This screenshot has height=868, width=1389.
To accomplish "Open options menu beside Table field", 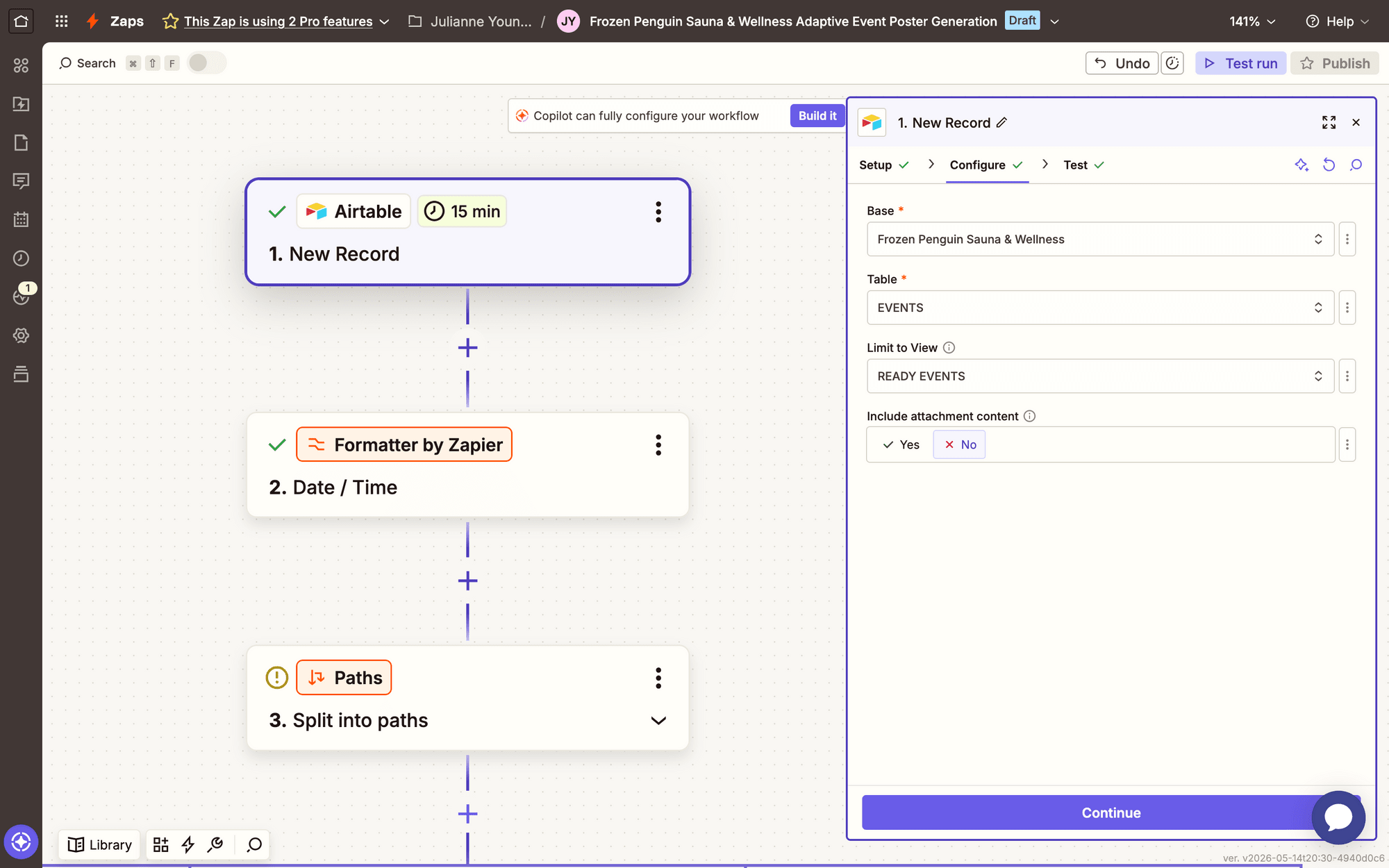I will coord(1347,308).
